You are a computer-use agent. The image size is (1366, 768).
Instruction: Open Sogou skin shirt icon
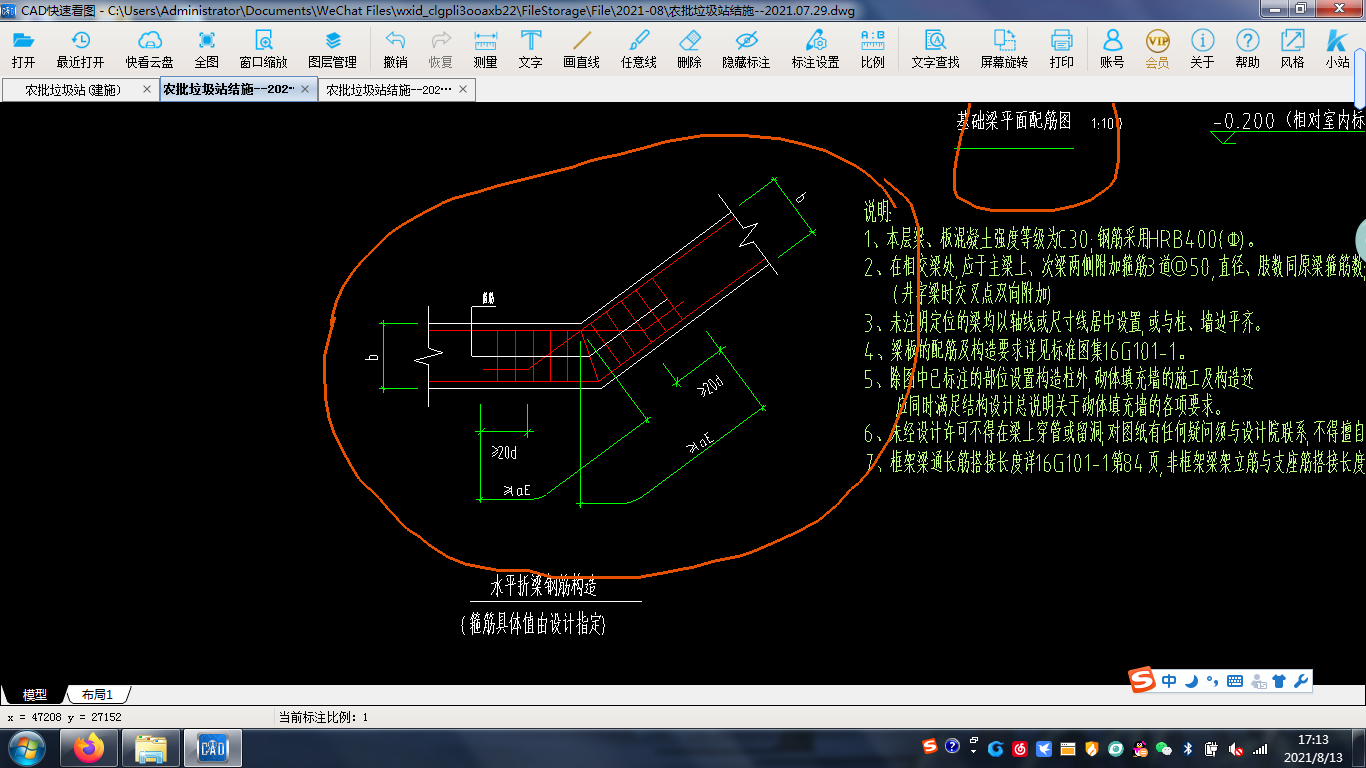pos(1279,681)
